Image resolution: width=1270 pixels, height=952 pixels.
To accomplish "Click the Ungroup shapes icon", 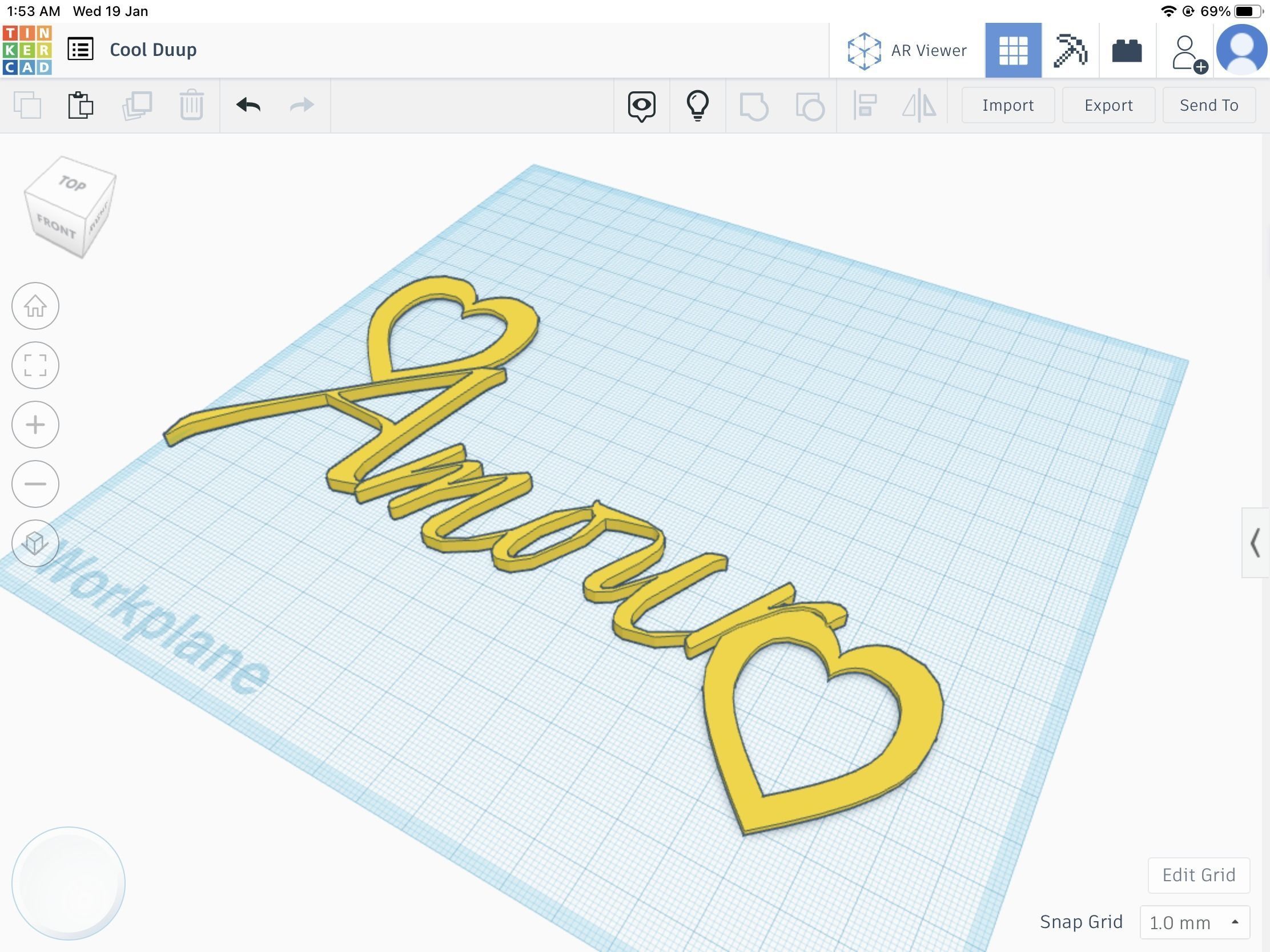I will 810,106.
